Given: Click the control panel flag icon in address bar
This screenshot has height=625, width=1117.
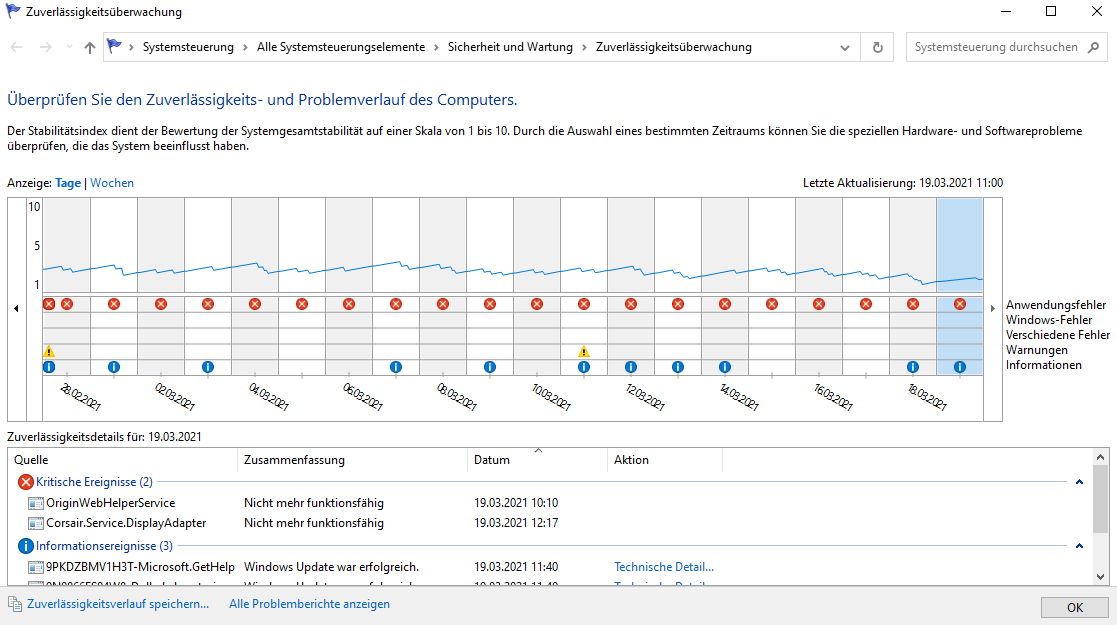Looking at the screenshot, I should [114, 46].
